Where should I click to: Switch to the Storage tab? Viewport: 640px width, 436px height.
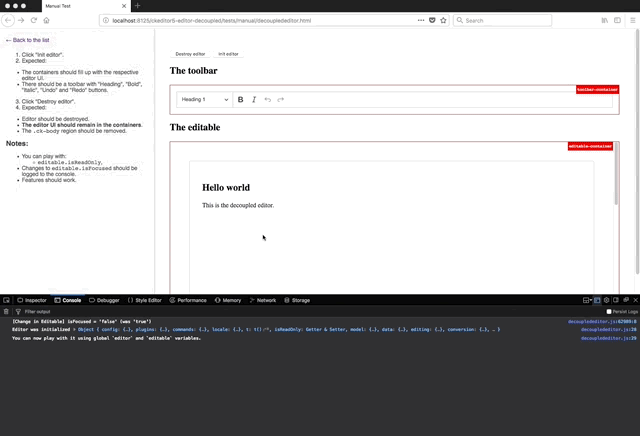pos(297,300)
